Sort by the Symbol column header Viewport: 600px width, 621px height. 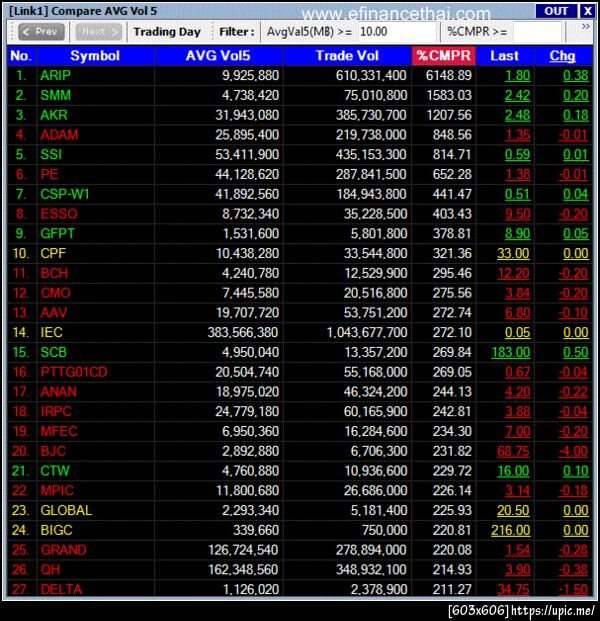pos(95,56)
